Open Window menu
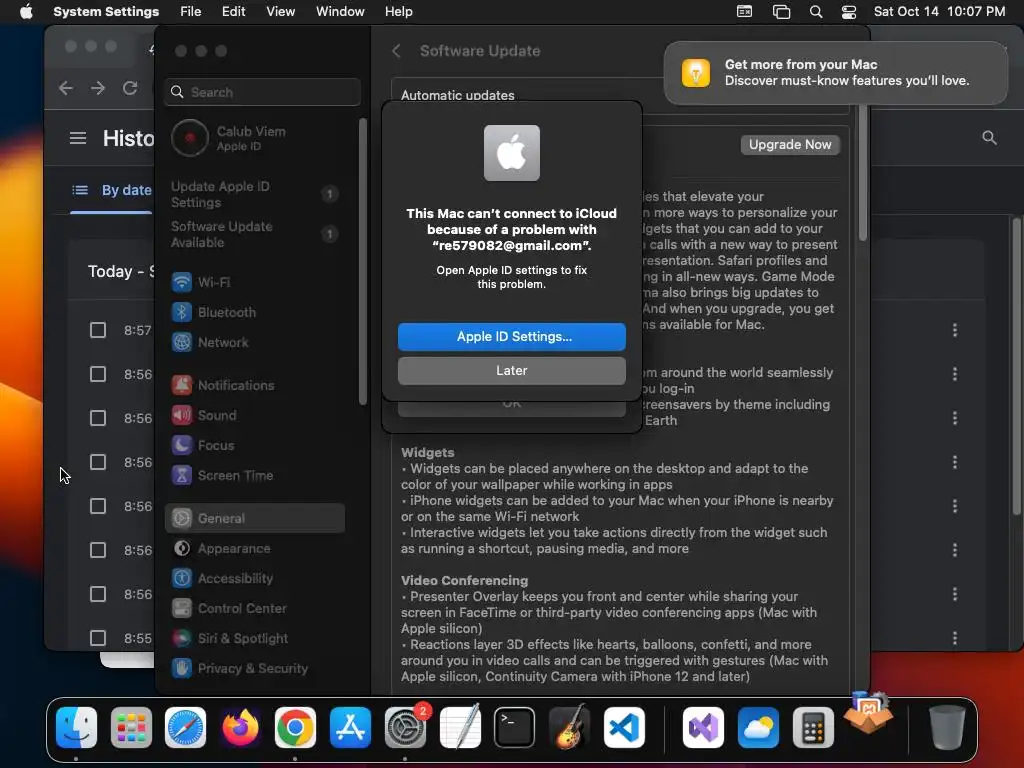The width and height of the screenshot is (1024, 768). point(340,12)
